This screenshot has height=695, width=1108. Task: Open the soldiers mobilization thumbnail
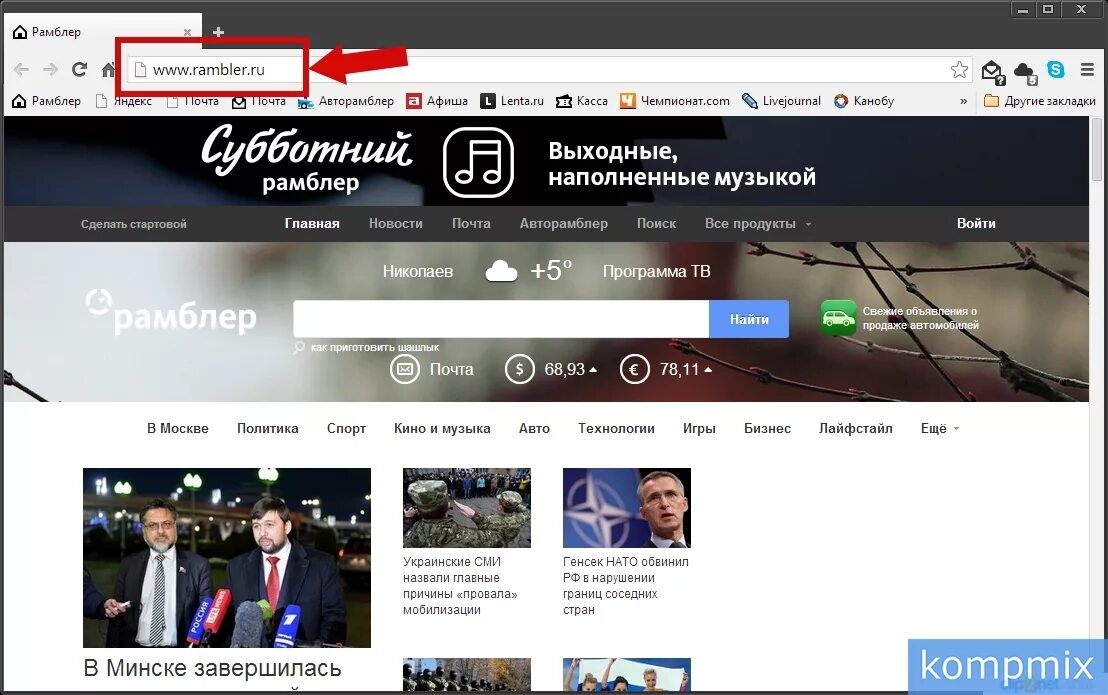click(466, 508)
